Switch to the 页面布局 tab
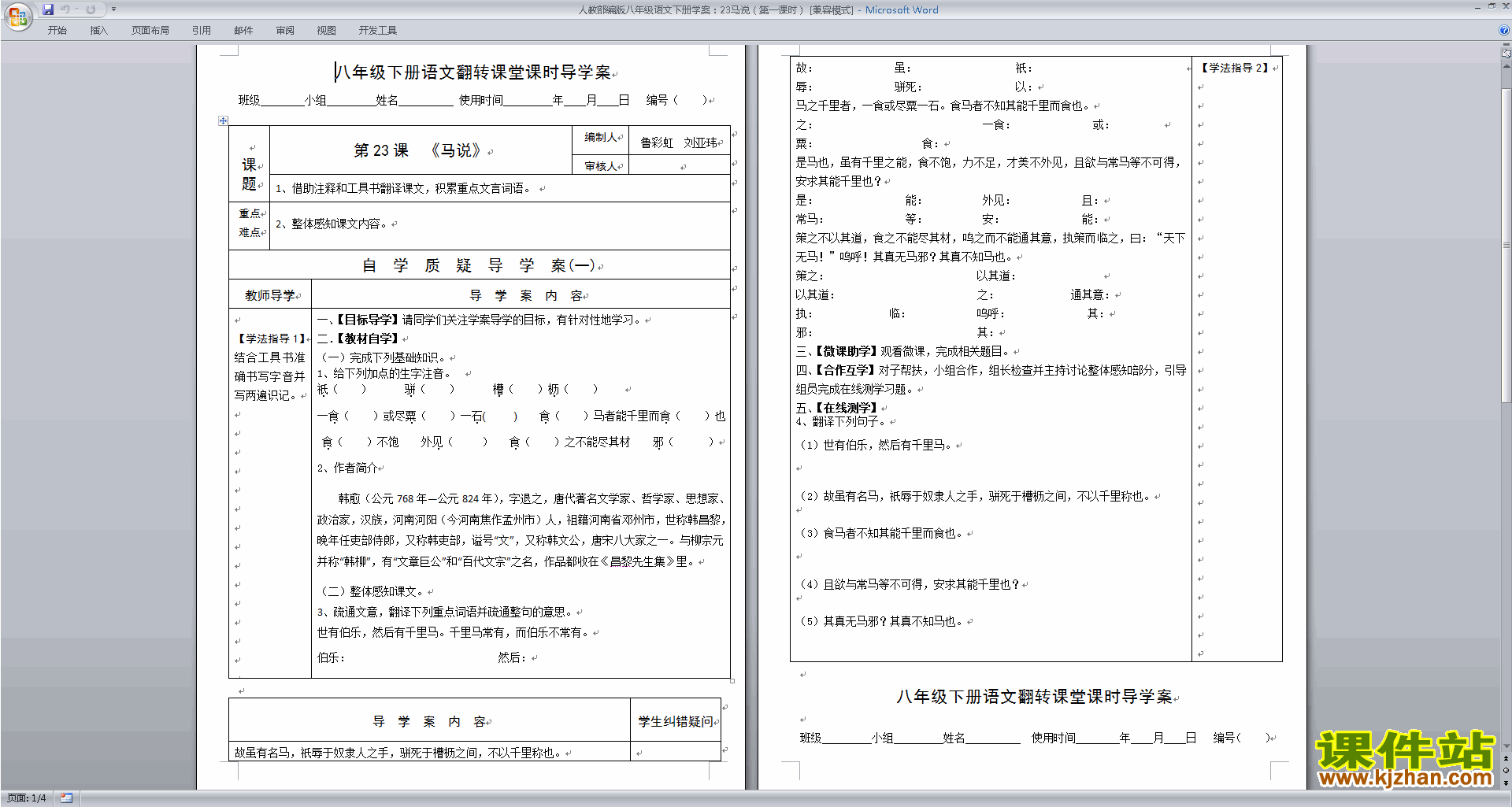Screen dimensions: 1512x807 click(150, 31)
